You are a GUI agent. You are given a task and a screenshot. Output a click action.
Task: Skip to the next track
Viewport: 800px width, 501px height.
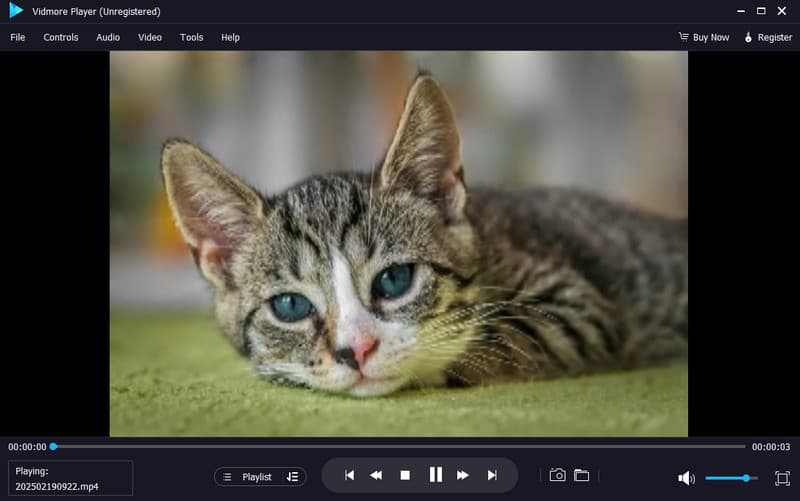coord(491,476)
